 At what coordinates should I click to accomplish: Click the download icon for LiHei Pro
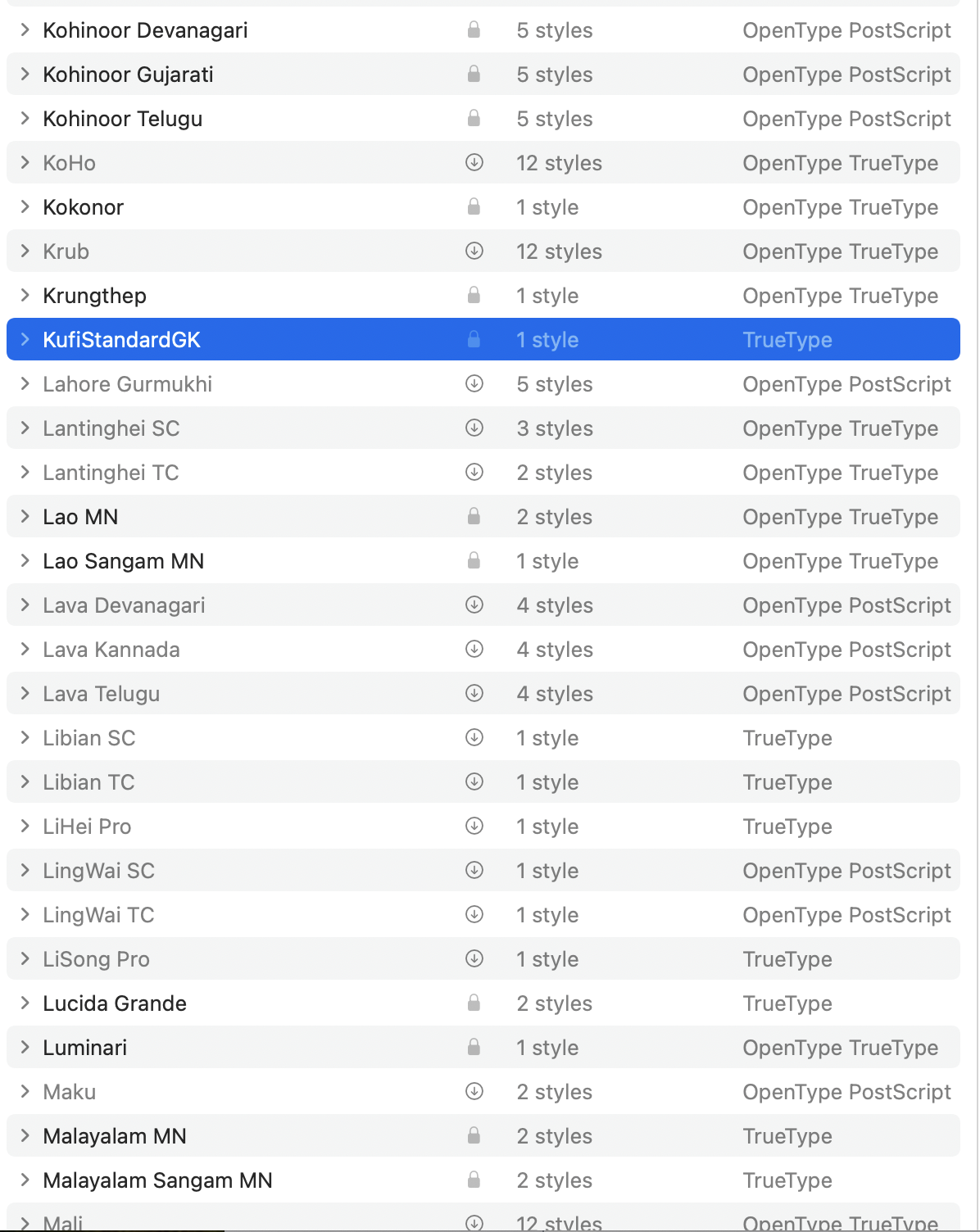(474, 826)
